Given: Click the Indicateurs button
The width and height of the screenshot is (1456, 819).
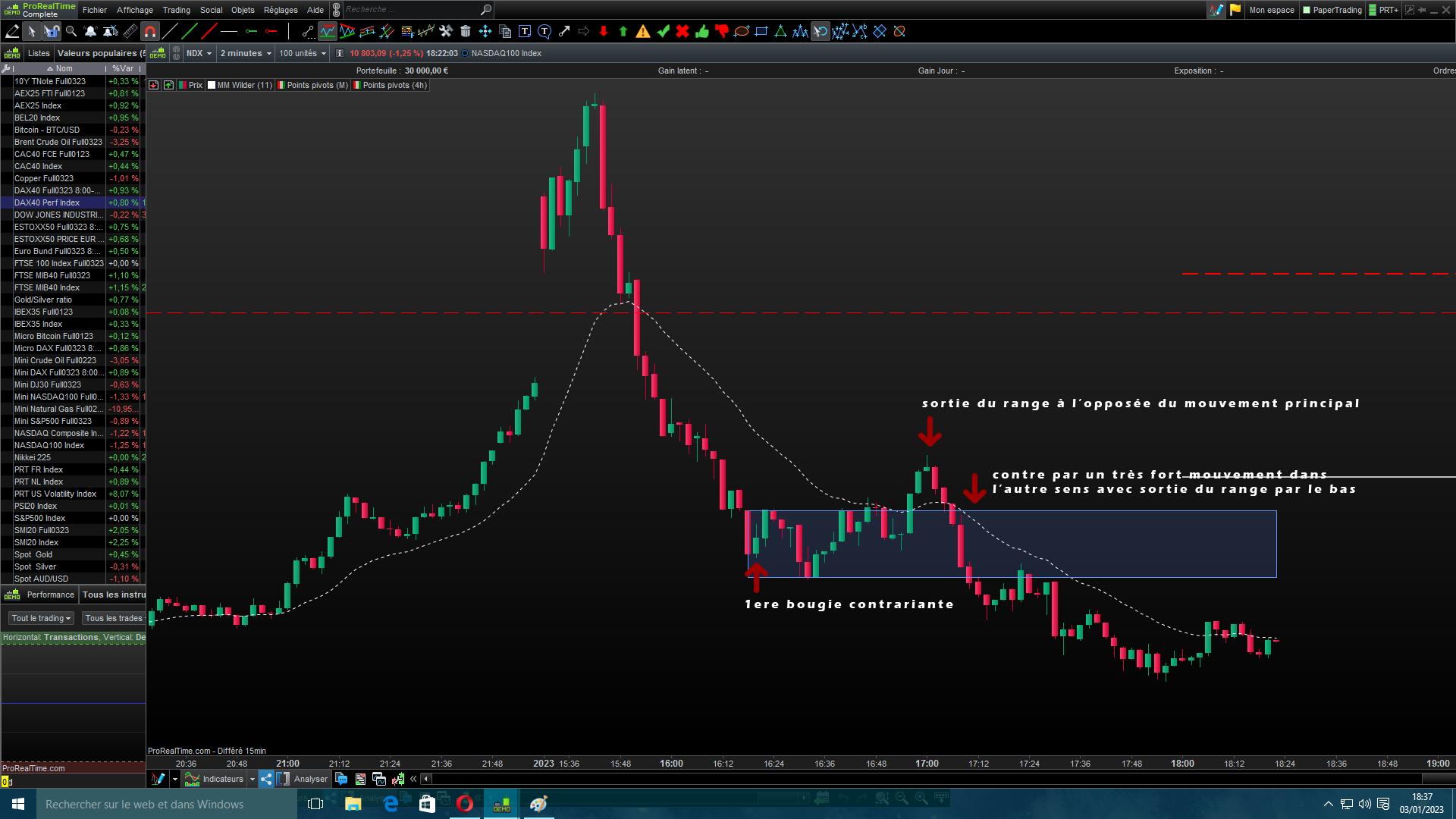Looking at the screenshot, I should point(215,779).
